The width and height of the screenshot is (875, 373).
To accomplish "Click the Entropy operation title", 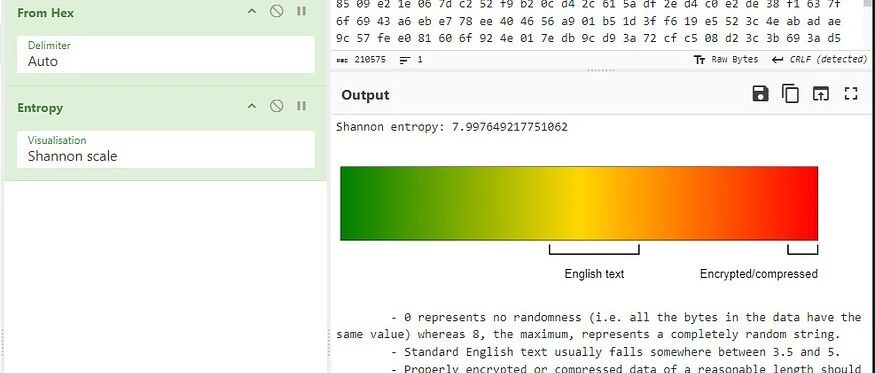I will click(x=40, y=108).
